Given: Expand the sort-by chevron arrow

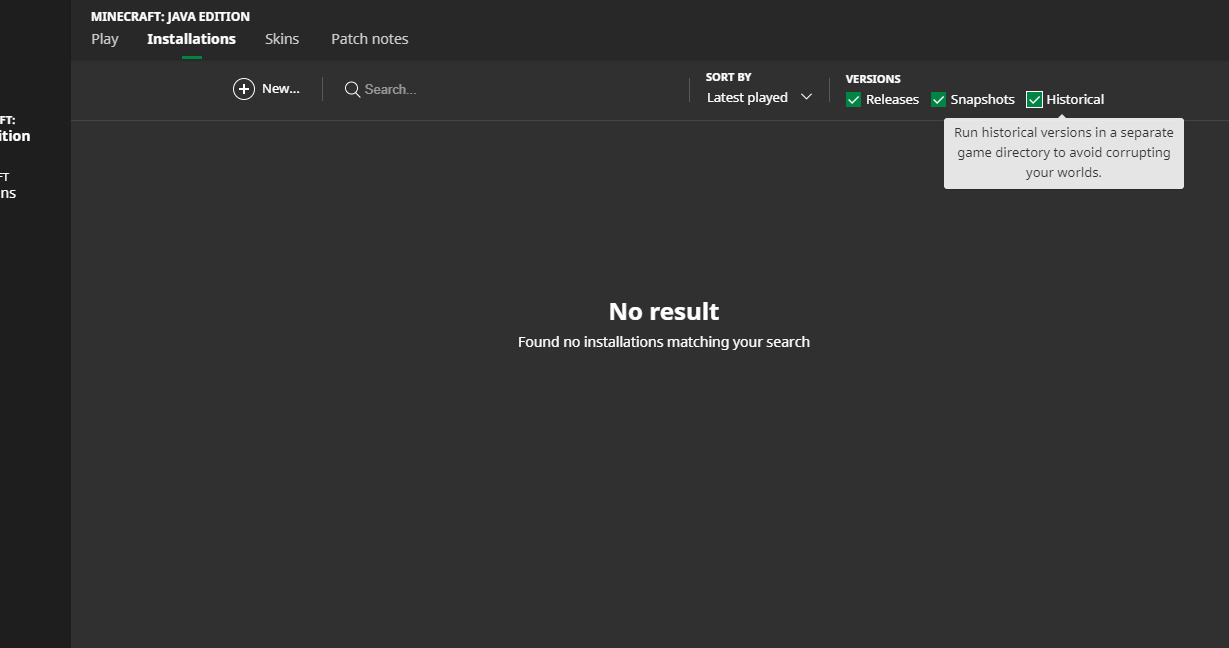Looking at the screenshot, I should click(806, 97).
